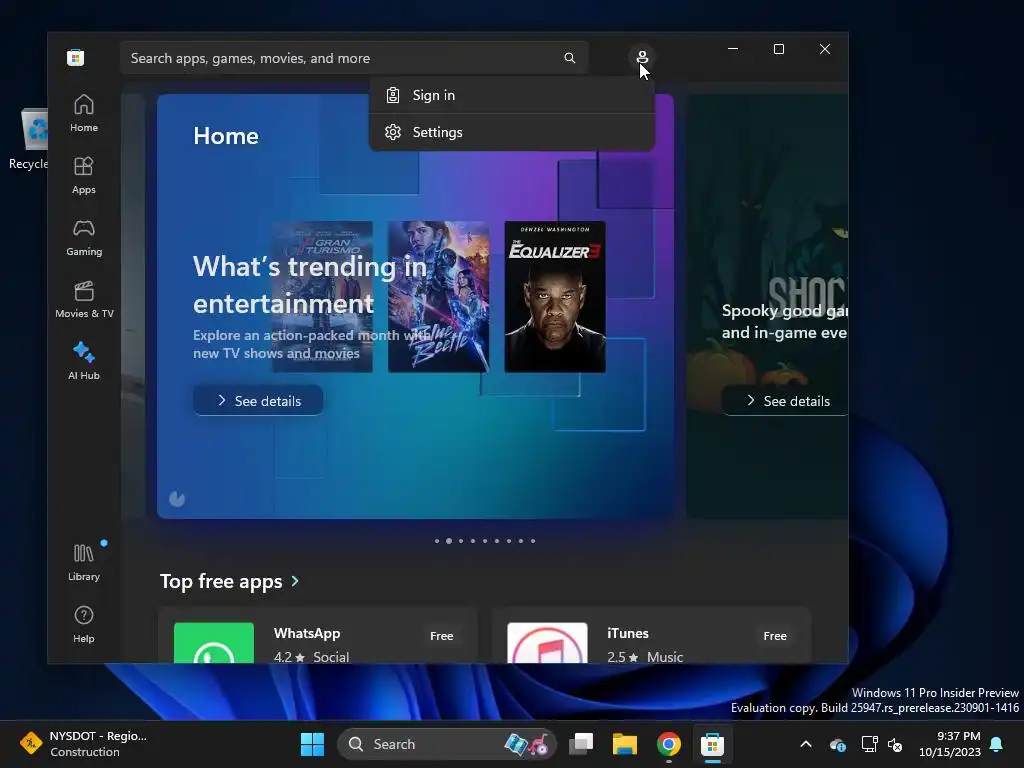This screenshot has height=768, width=1024.
Task: Maximize the Microsoft Store window
Action: [x=778, y=49]
